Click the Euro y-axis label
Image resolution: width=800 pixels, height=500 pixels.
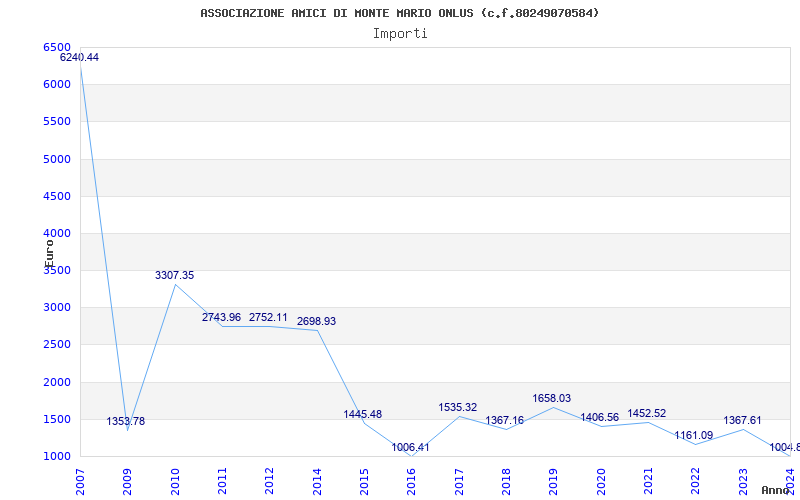point(49,254)
